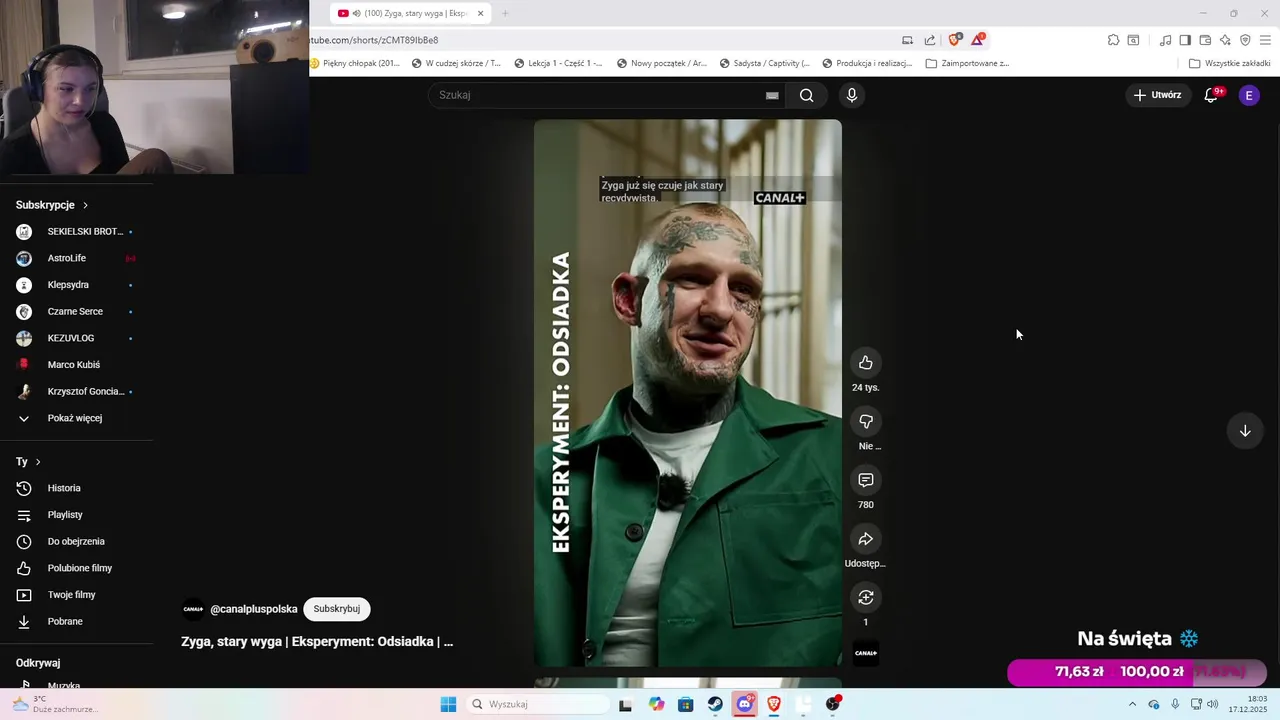Open the browser extensions puzzle icon
Viewport: 1280px width, 720px height.
pyautogui.click(x=1113, y=40)
